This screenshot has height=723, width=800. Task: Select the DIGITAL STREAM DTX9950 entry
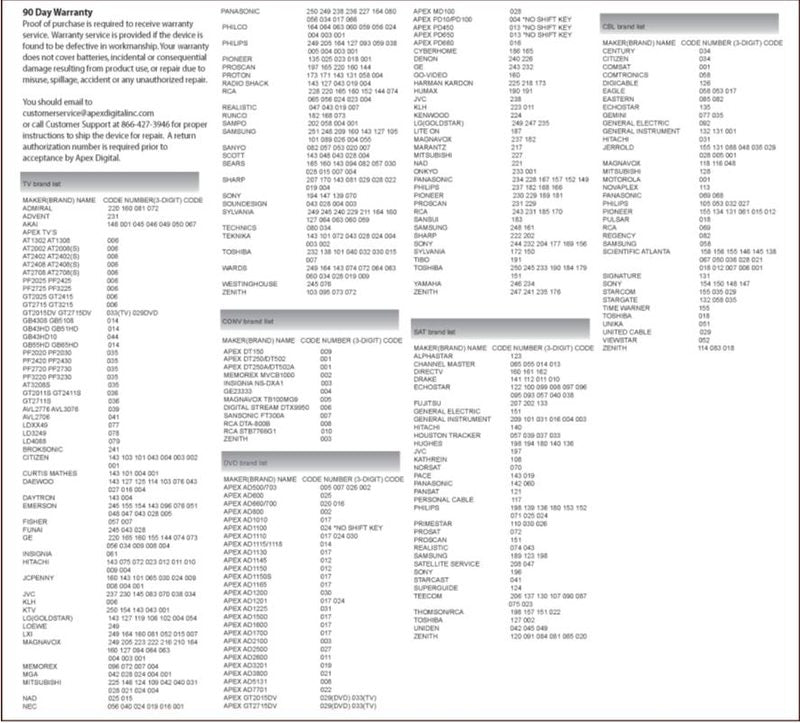(266, 408)
